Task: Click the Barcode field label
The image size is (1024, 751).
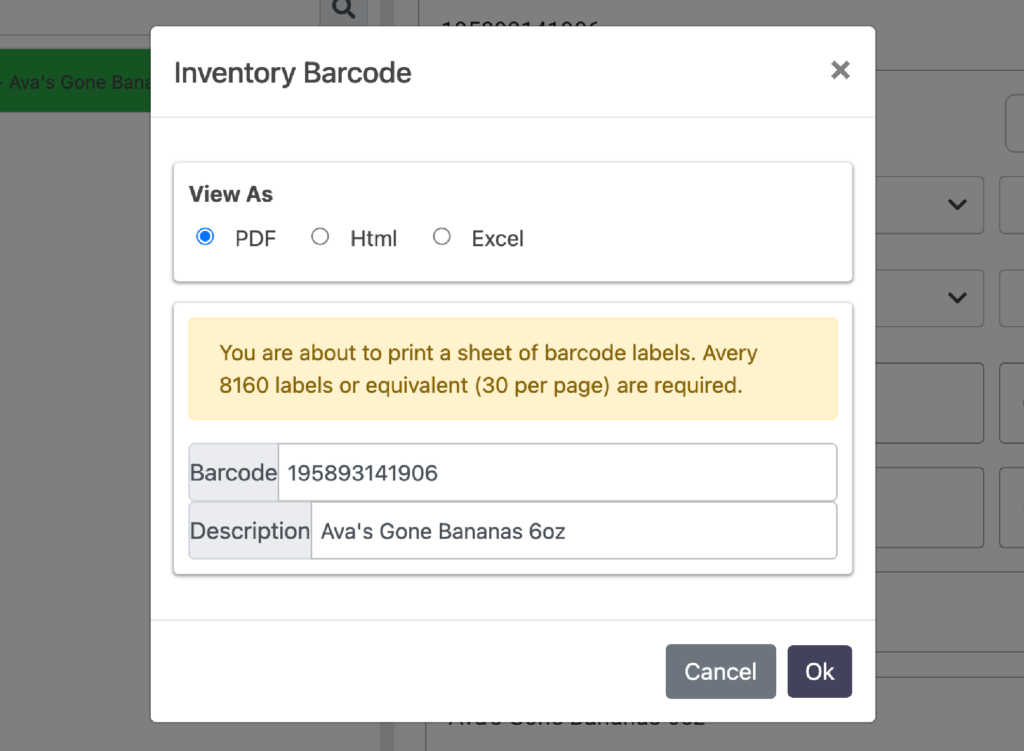Action: [x=233, y=472]
